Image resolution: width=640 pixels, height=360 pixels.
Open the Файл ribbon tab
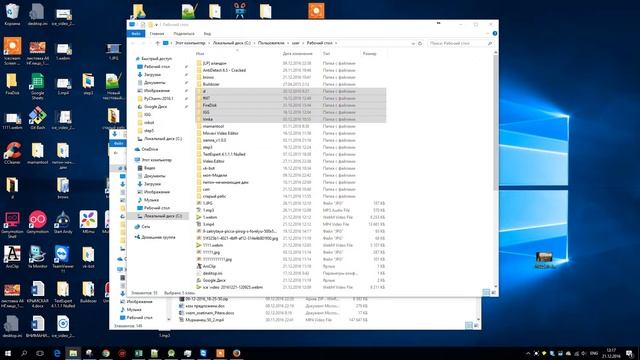136,33
